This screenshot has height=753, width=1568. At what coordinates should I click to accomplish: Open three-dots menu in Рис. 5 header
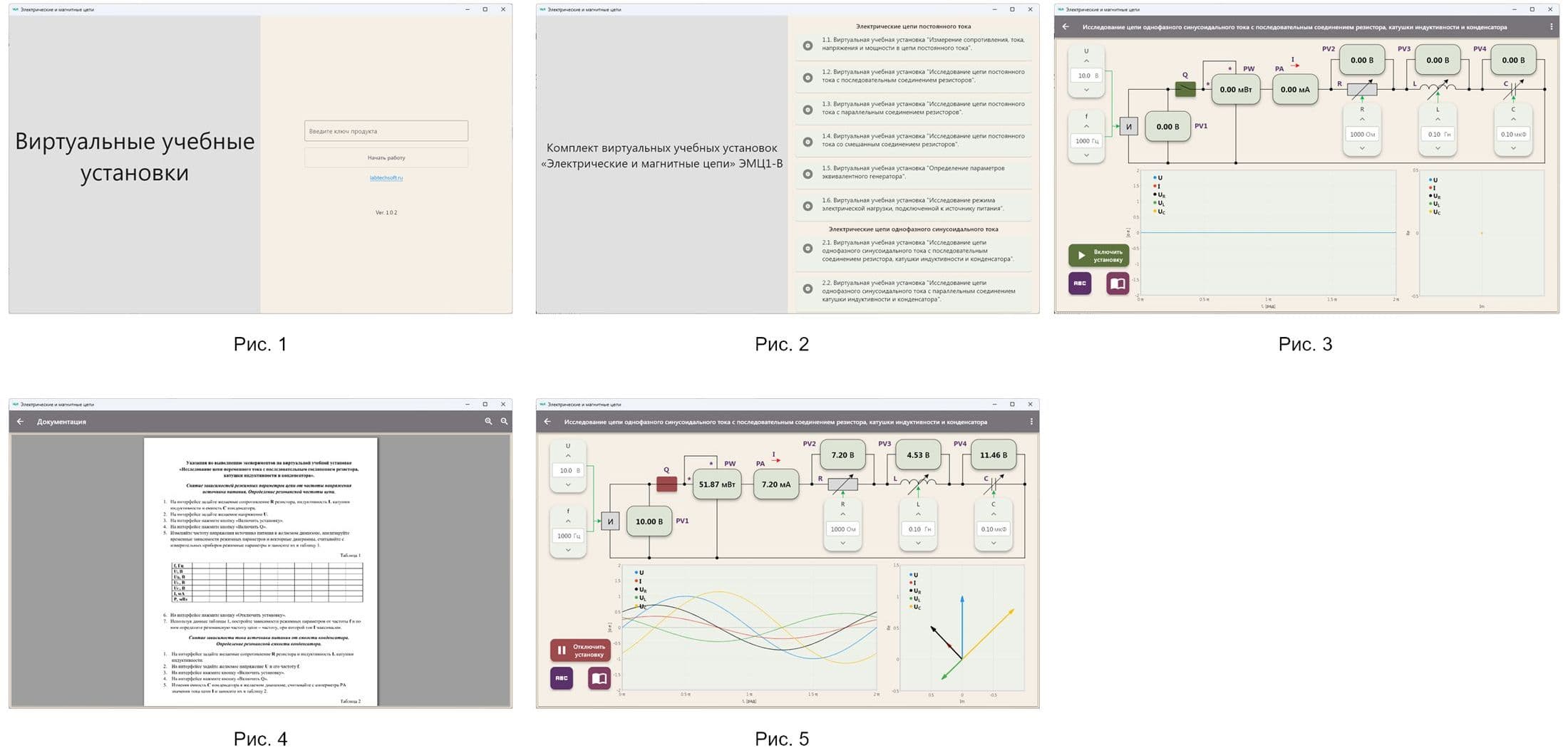[x=1031, y=422]
